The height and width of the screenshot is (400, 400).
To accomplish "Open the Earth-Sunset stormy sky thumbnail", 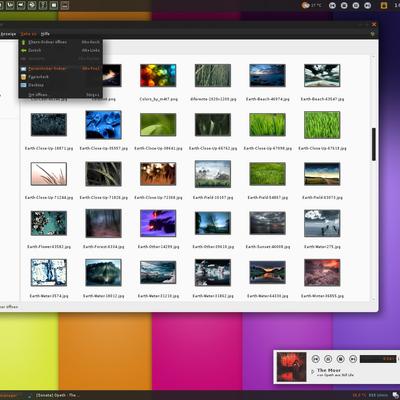I will pos(267,223).
